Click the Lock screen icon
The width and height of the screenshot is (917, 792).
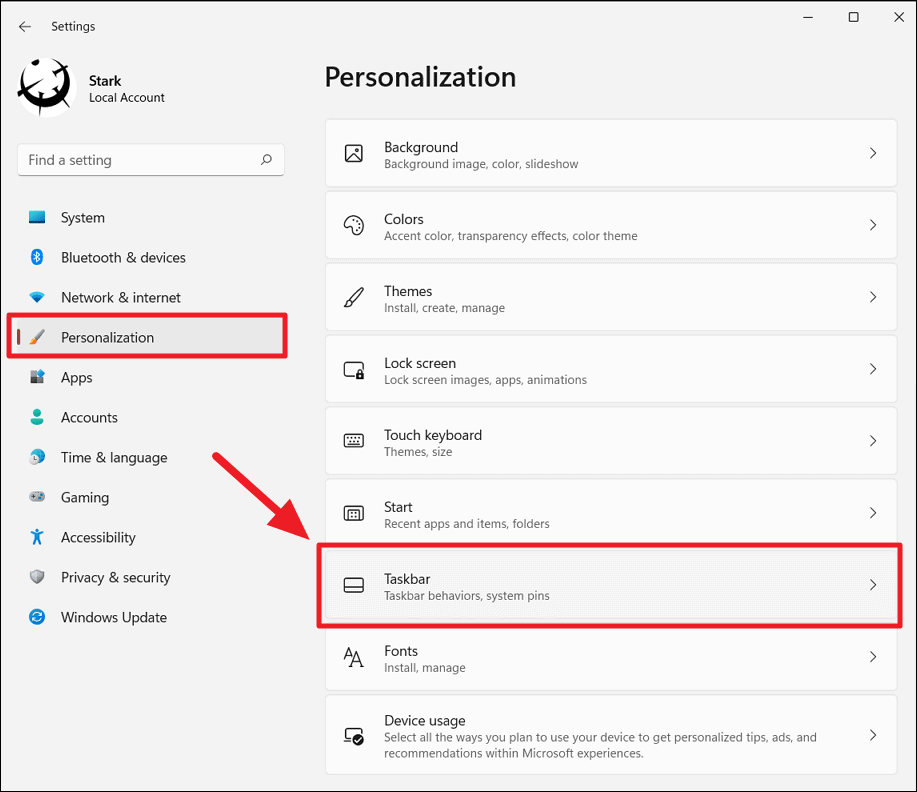point(354,370)
